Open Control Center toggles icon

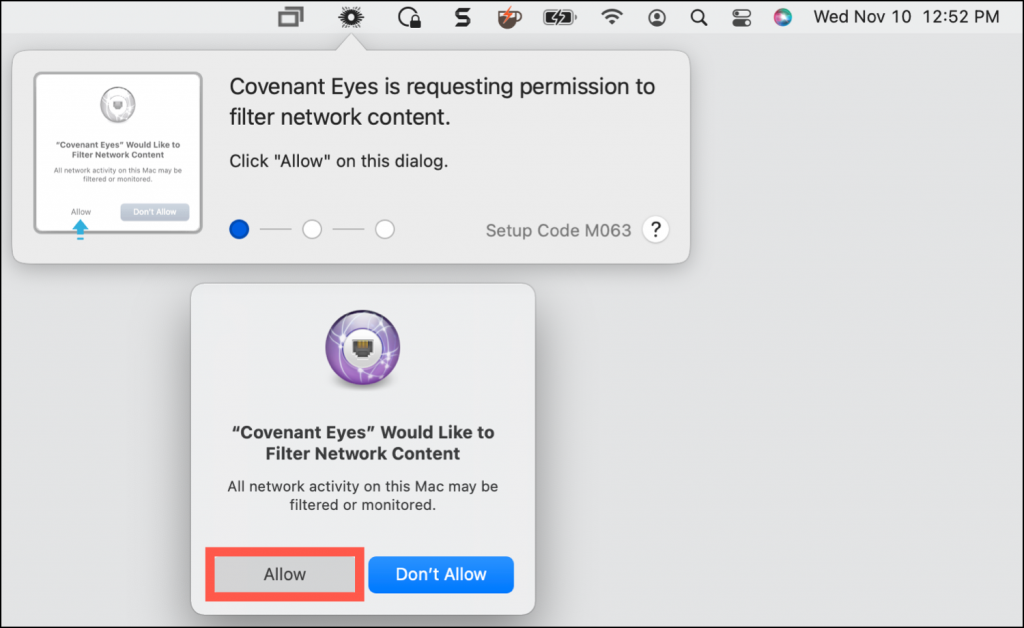coord(741,18)
